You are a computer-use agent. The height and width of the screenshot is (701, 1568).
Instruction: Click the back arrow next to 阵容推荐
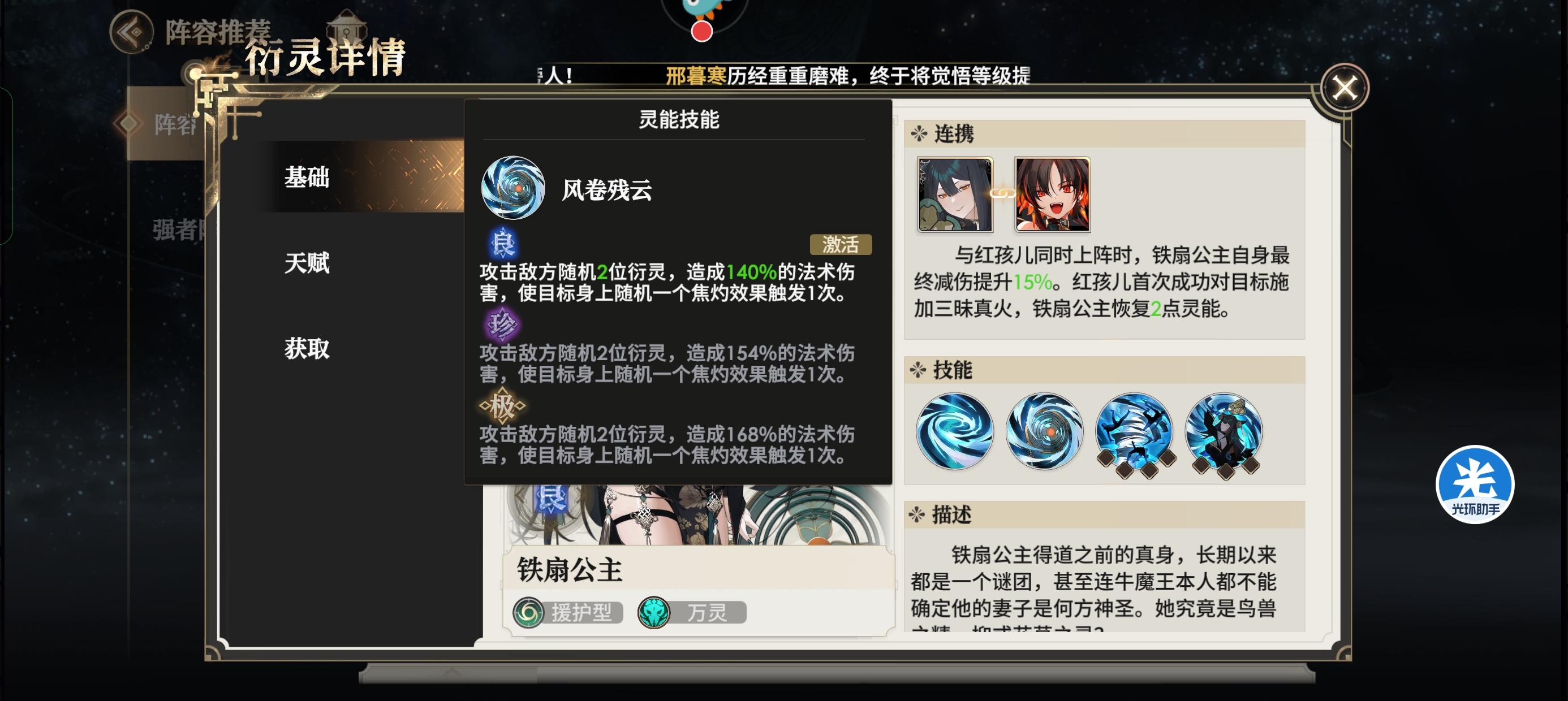[131, 32]
